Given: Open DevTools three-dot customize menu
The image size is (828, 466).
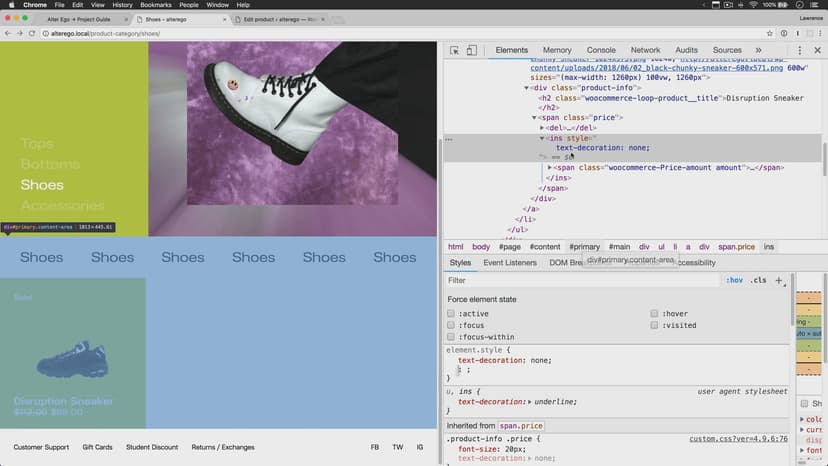Looking at the screenshot, I should (x=801, y=50).
